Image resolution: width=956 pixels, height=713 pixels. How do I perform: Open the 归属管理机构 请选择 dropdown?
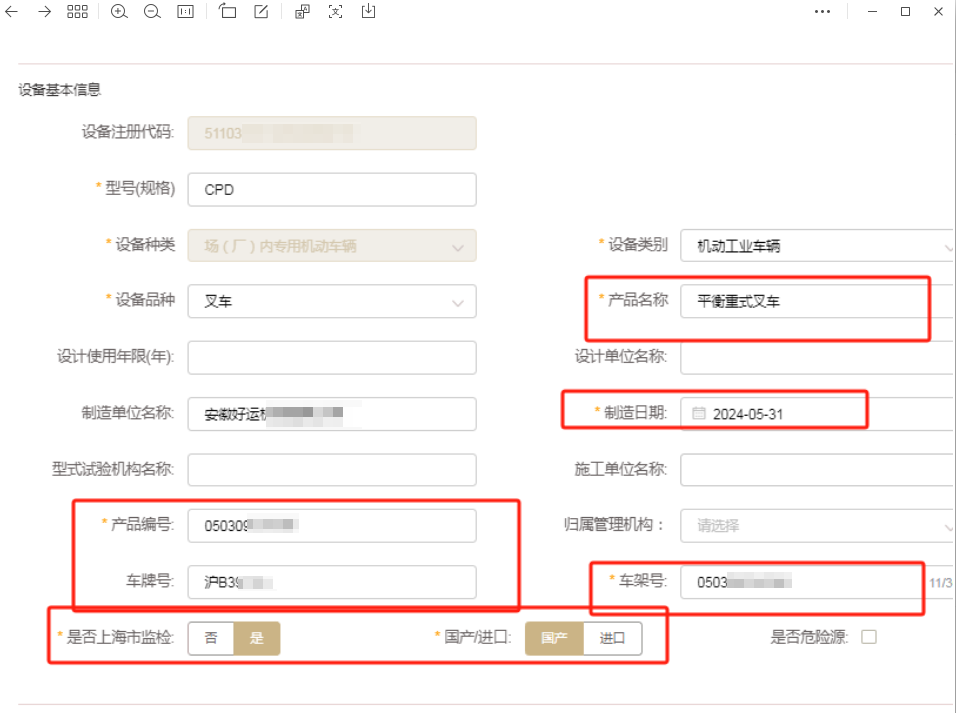click(x=950, y=525)
